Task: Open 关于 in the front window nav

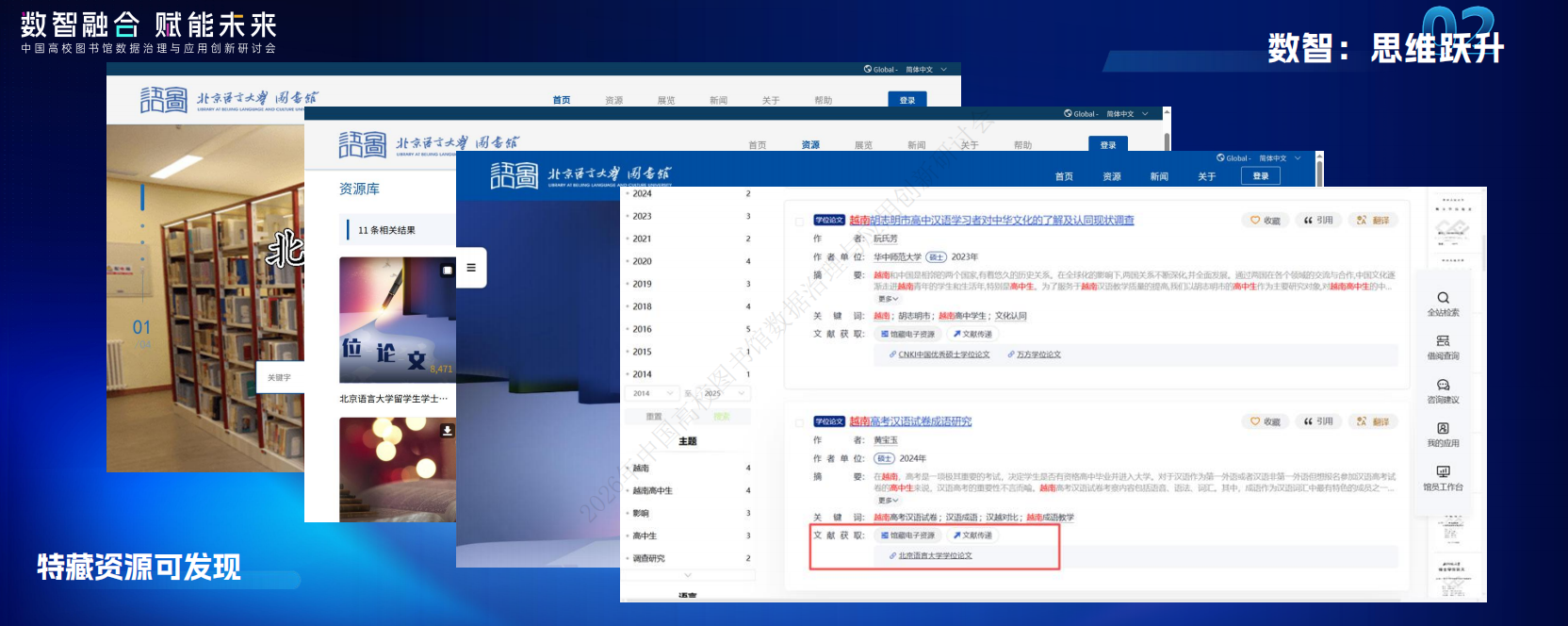Action: 1207,176
